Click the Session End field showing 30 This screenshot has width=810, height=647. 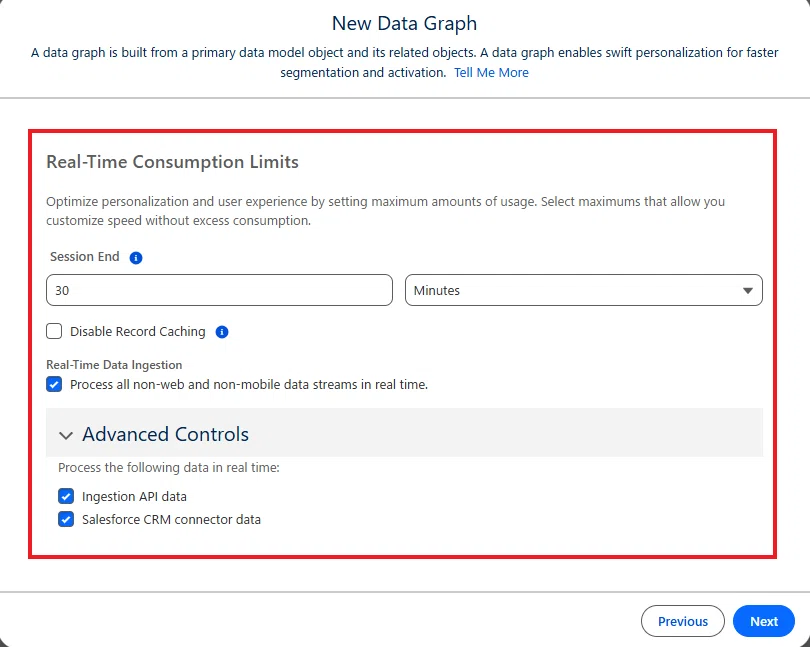click(x=219, y=290)
